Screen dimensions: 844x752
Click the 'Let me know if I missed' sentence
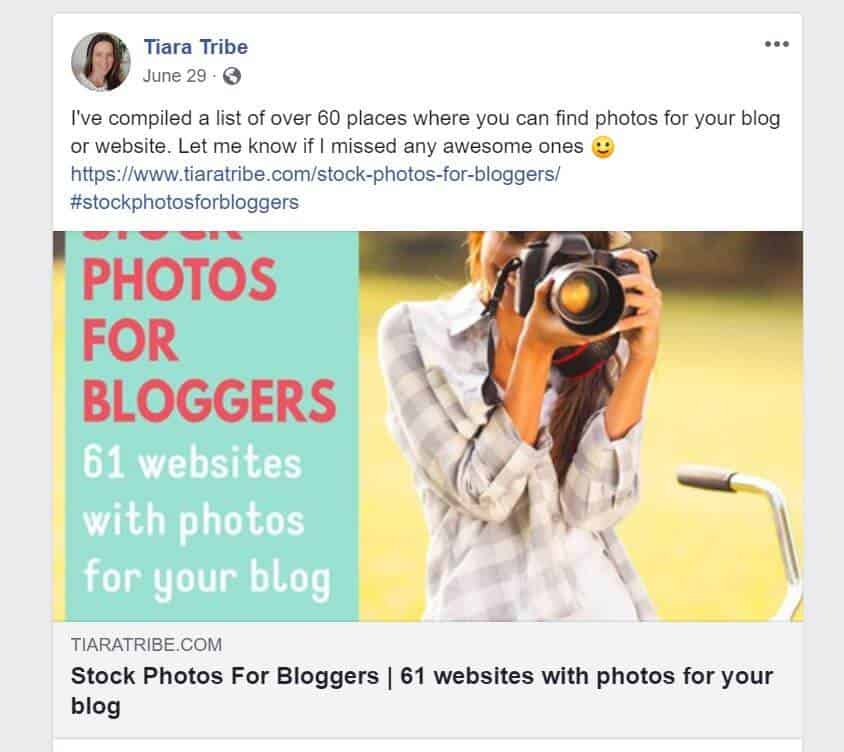click(381, 146)
